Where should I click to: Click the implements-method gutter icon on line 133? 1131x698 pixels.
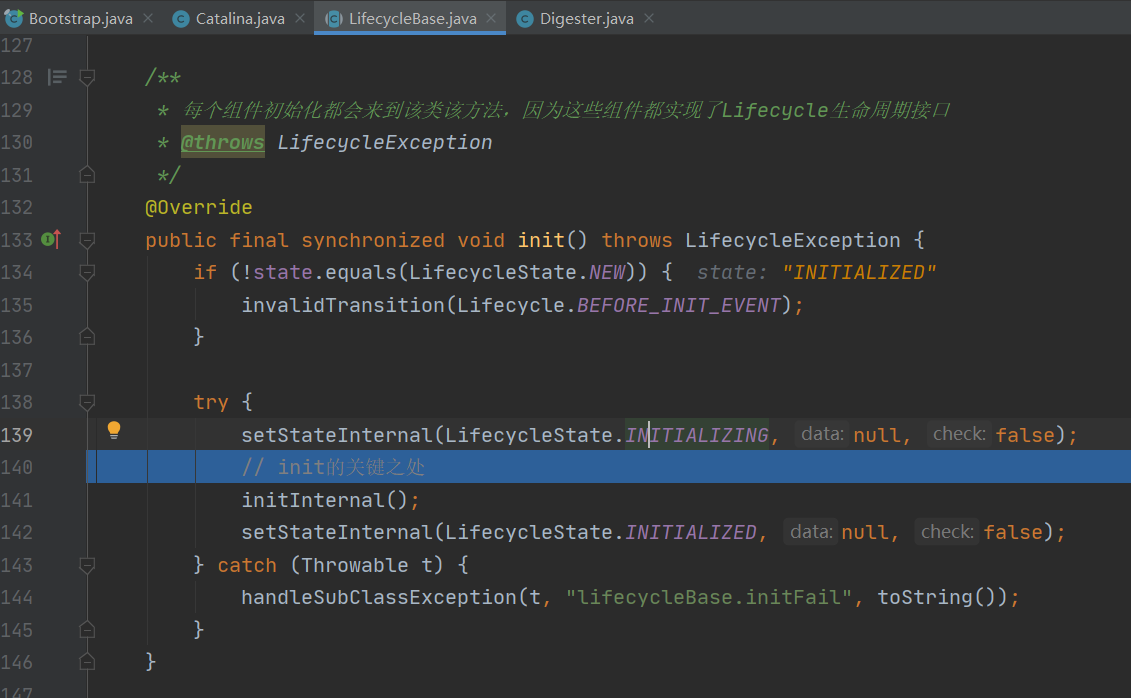click(x=51, y=239)
